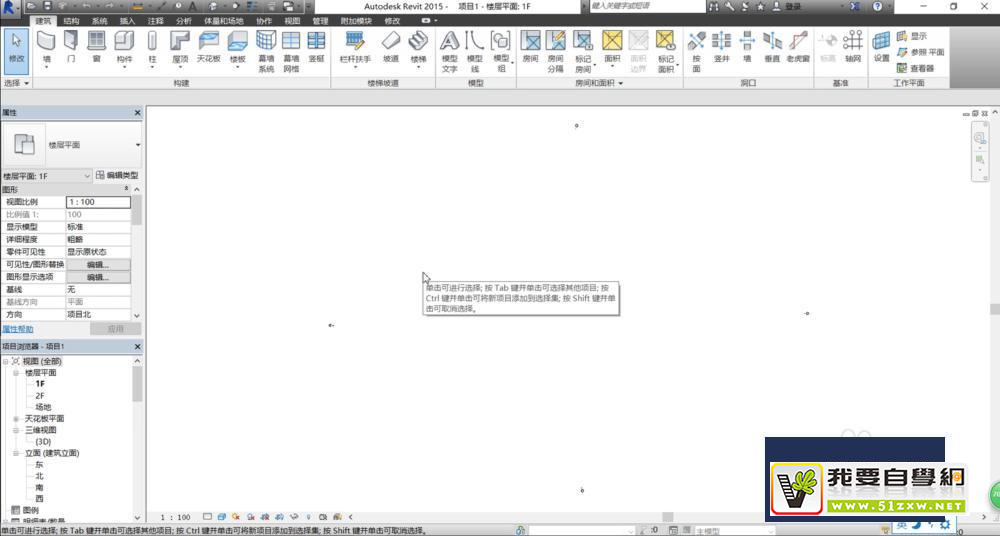Select the 竖井 (Shaft) opening tool
The width and height of the screenshot is (1000, 536).
[x=721, y=46]
